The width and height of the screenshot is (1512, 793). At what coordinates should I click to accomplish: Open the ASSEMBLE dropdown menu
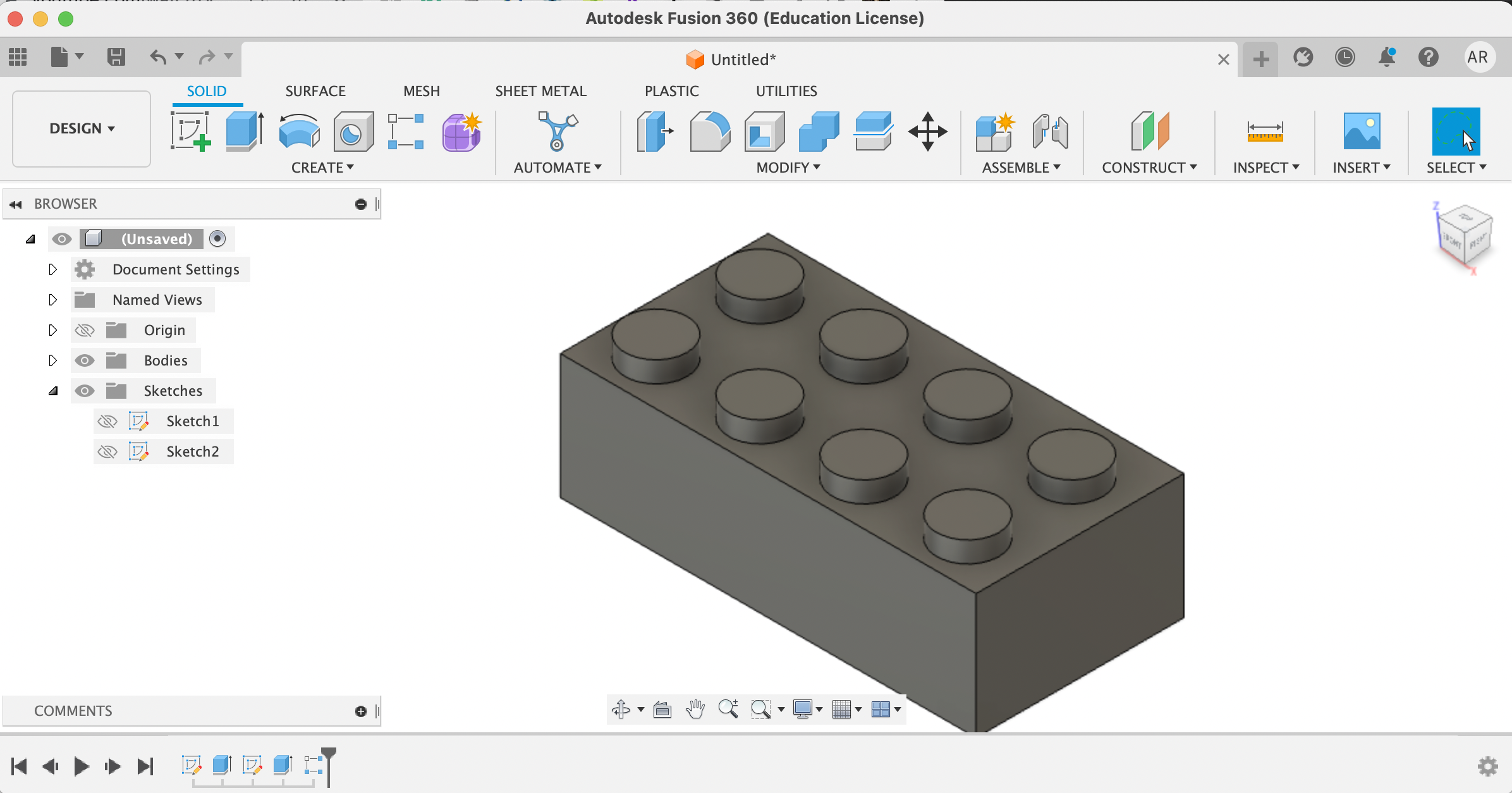point(1021,168)
